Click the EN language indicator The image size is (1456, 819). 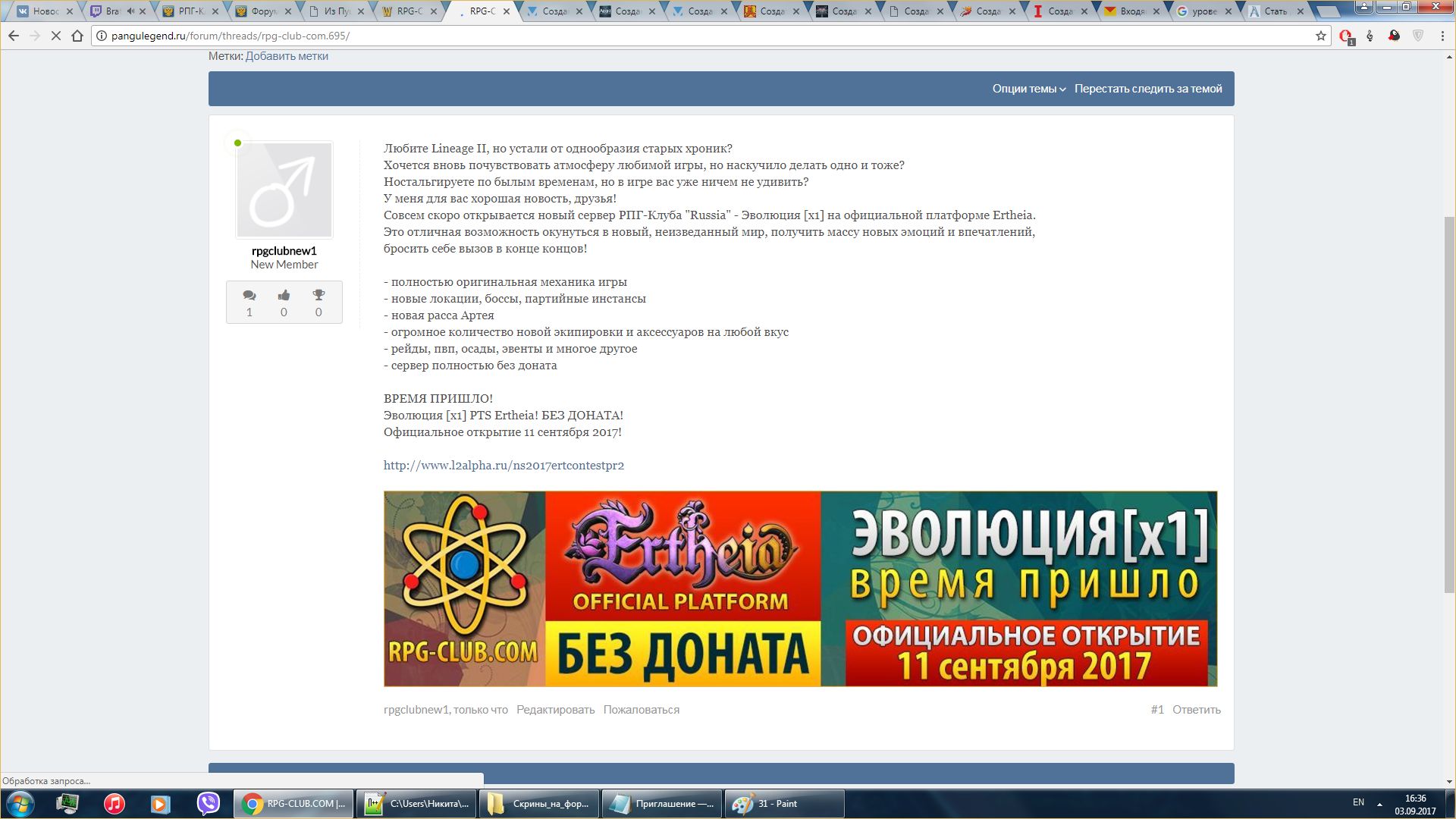point(1358,802)
